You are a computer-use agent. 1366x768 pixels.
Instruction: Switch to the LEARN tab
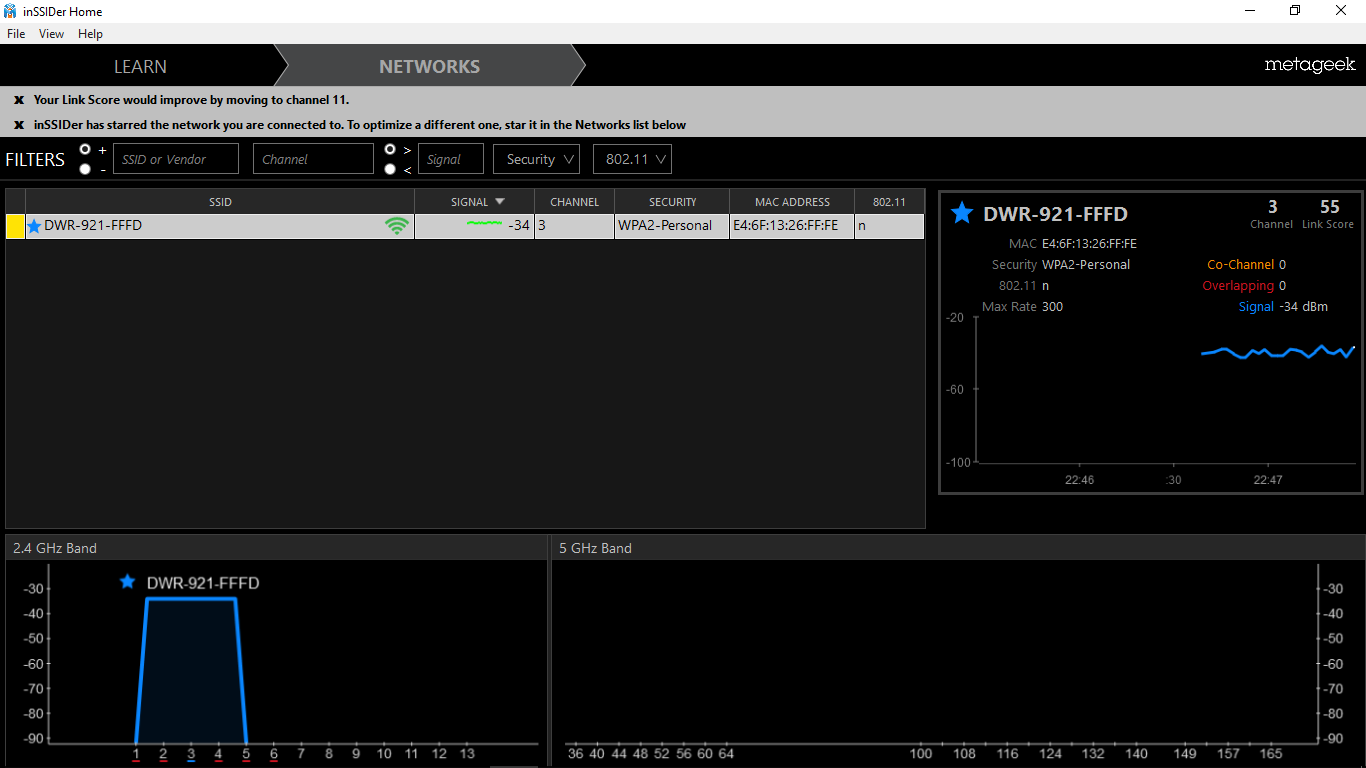click(x=140, y=66)
